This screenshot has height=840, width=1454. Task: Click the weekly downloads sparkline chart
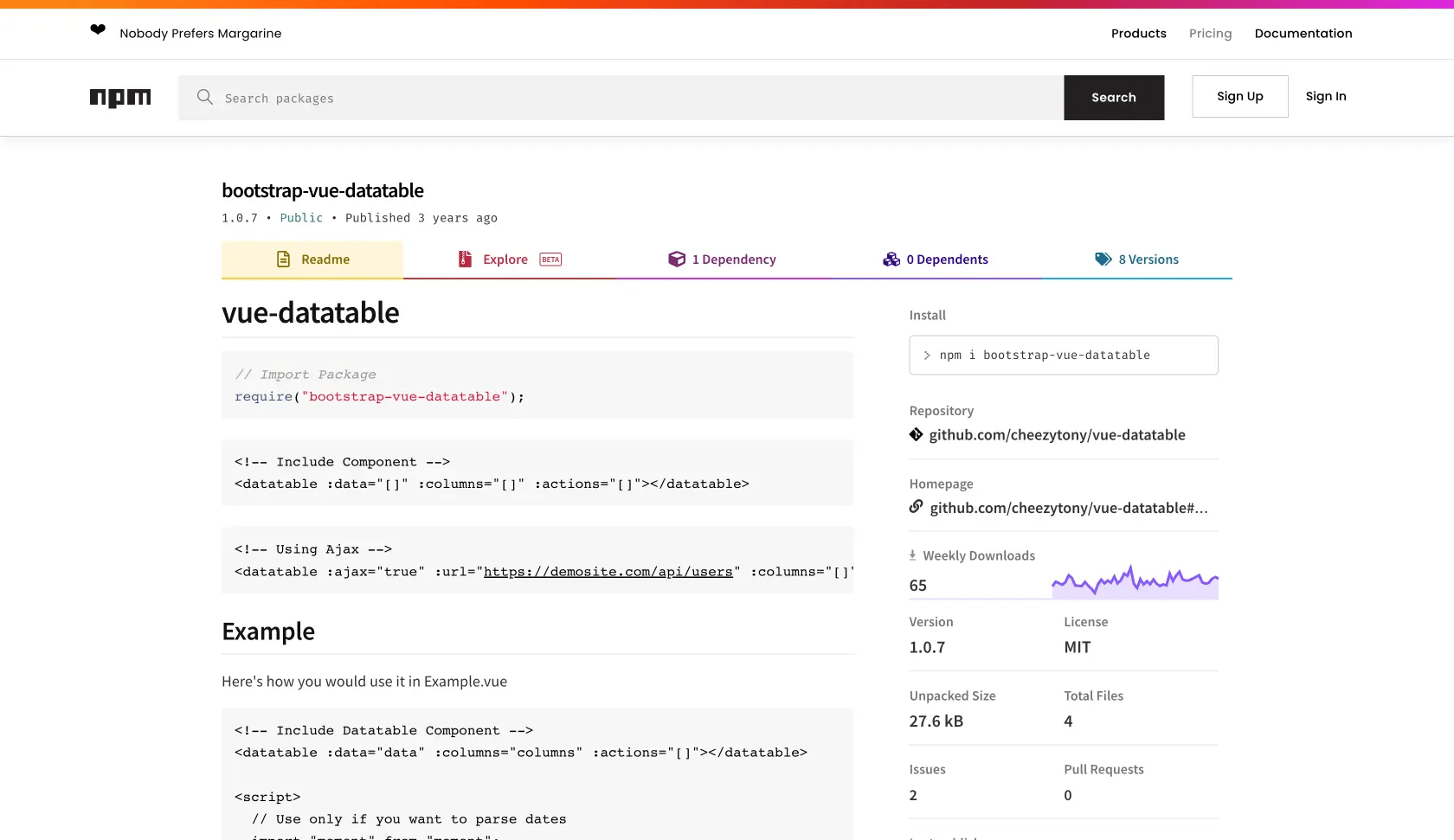[1135, 581]
